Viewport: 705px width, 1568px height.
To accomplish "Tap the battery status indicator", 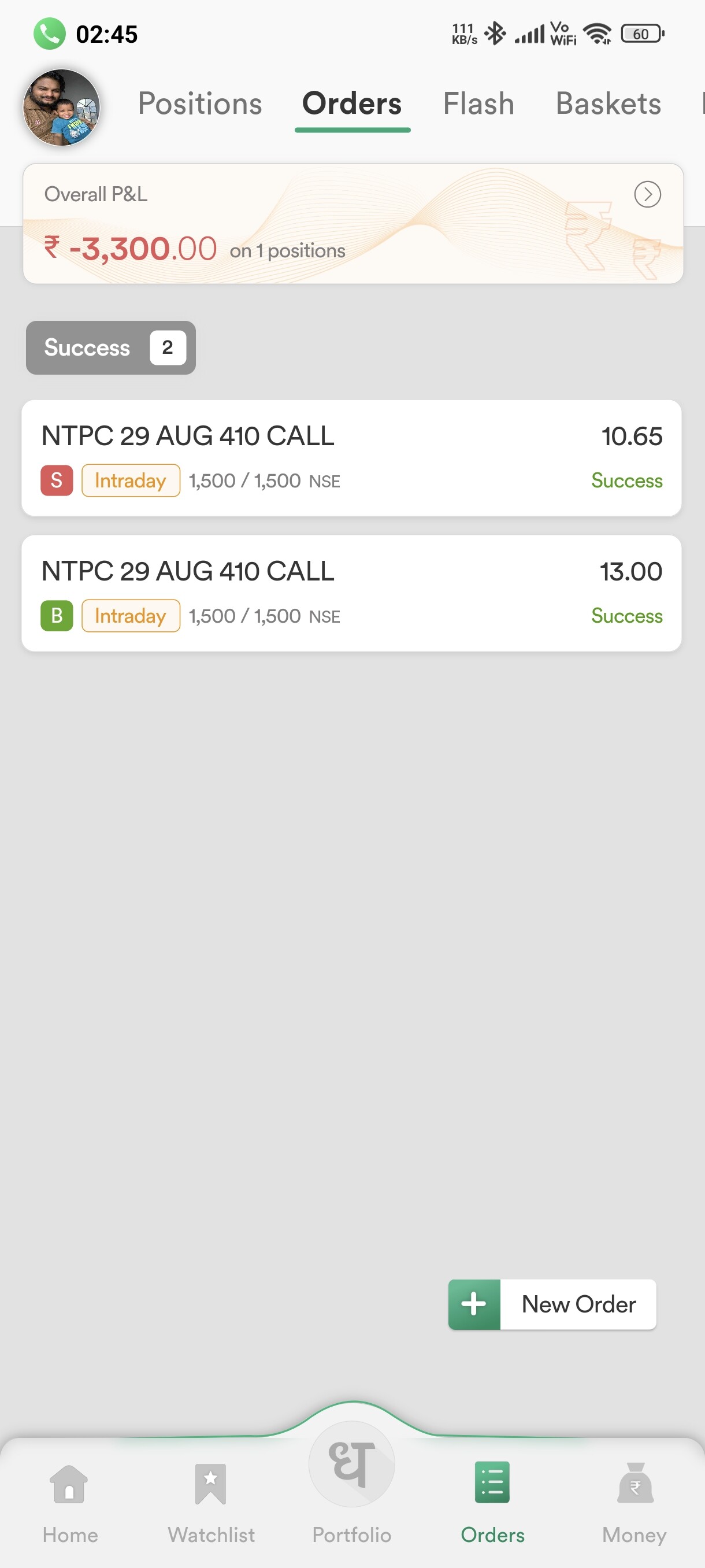I will coord(642,34).
